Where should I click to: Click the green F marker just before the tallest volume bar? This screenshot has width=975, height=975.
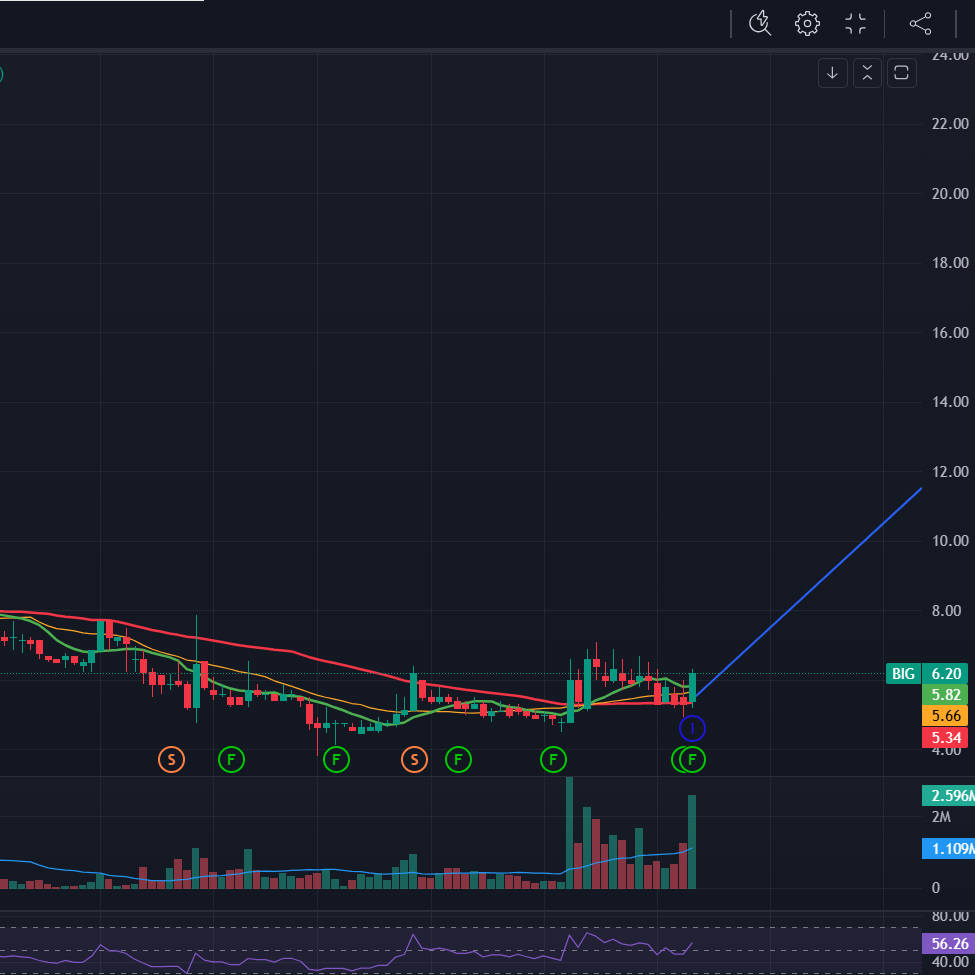click(553, 759)
